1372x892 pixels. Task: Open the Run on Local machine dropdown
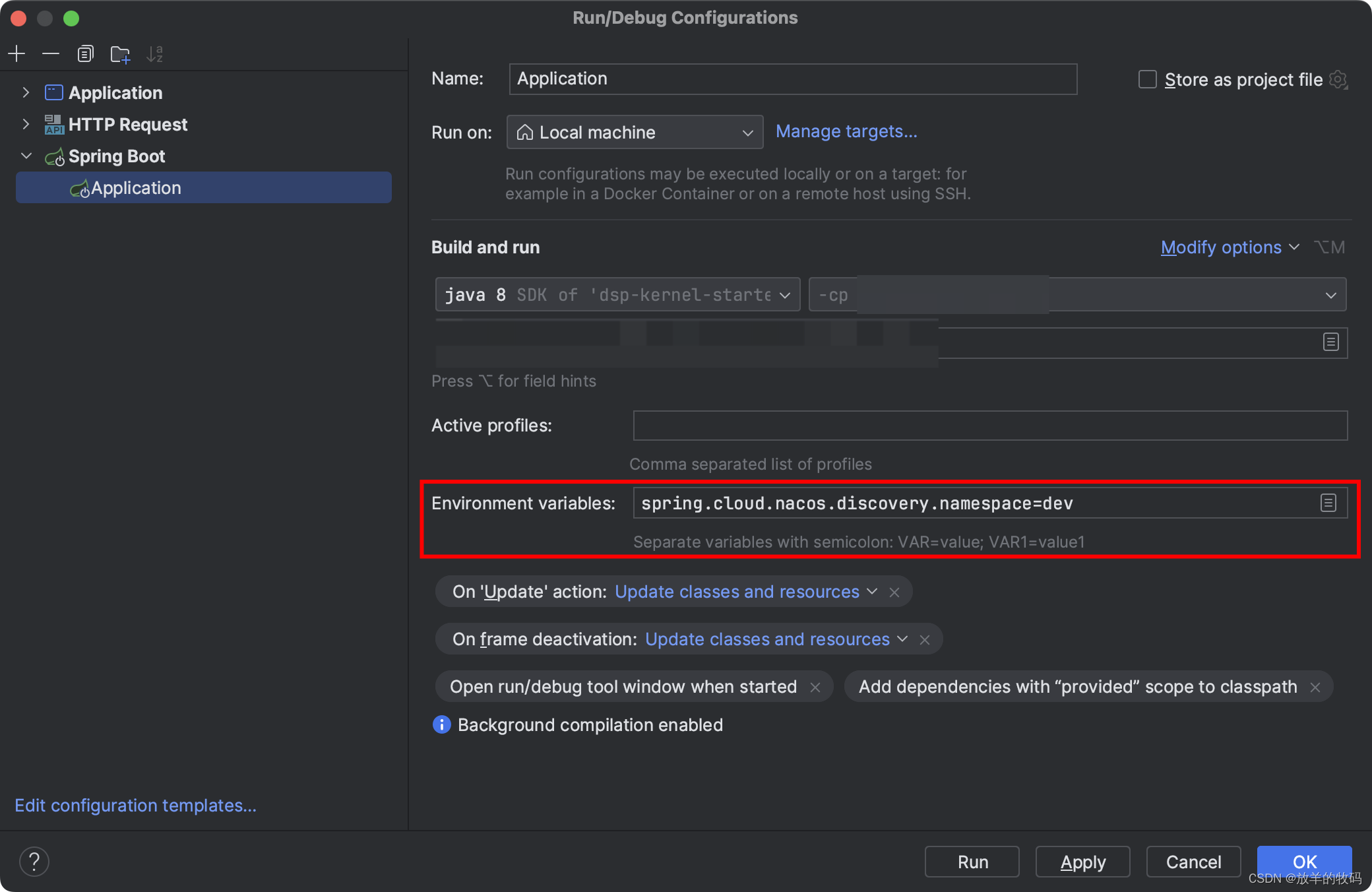(635, 133)
